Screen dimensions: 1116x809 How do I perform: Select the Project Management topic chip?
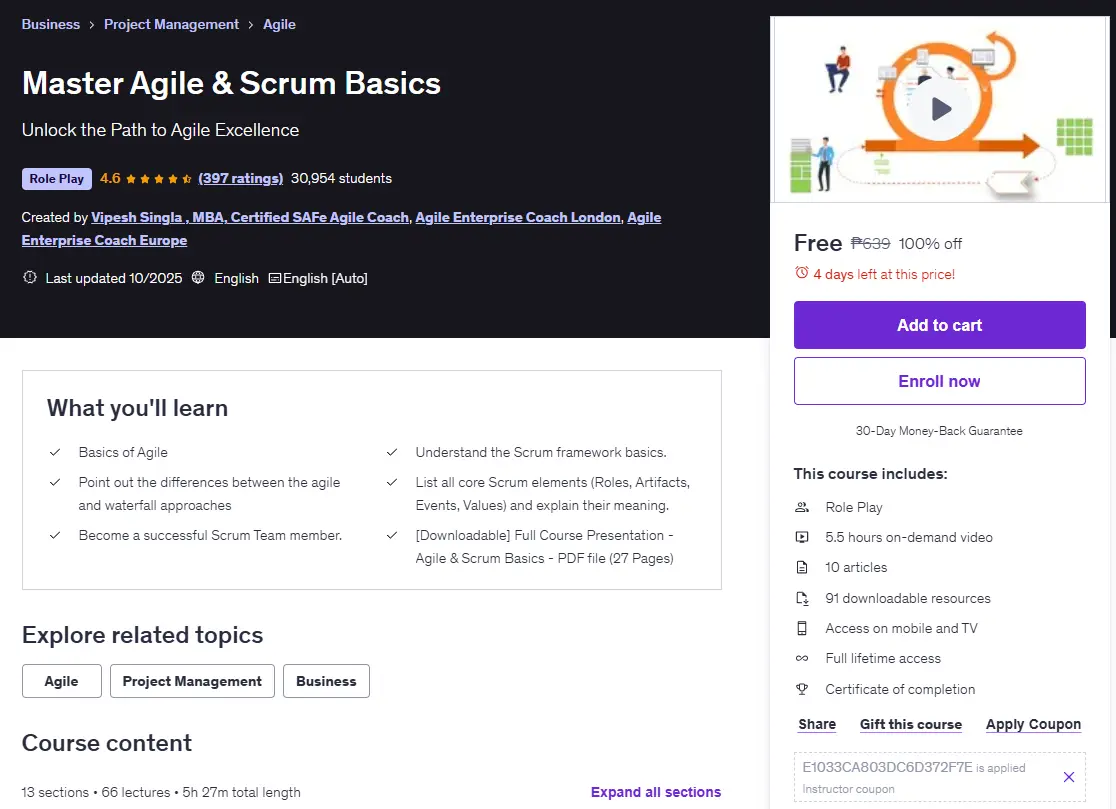pyautogui.click(x=192, y=681)
